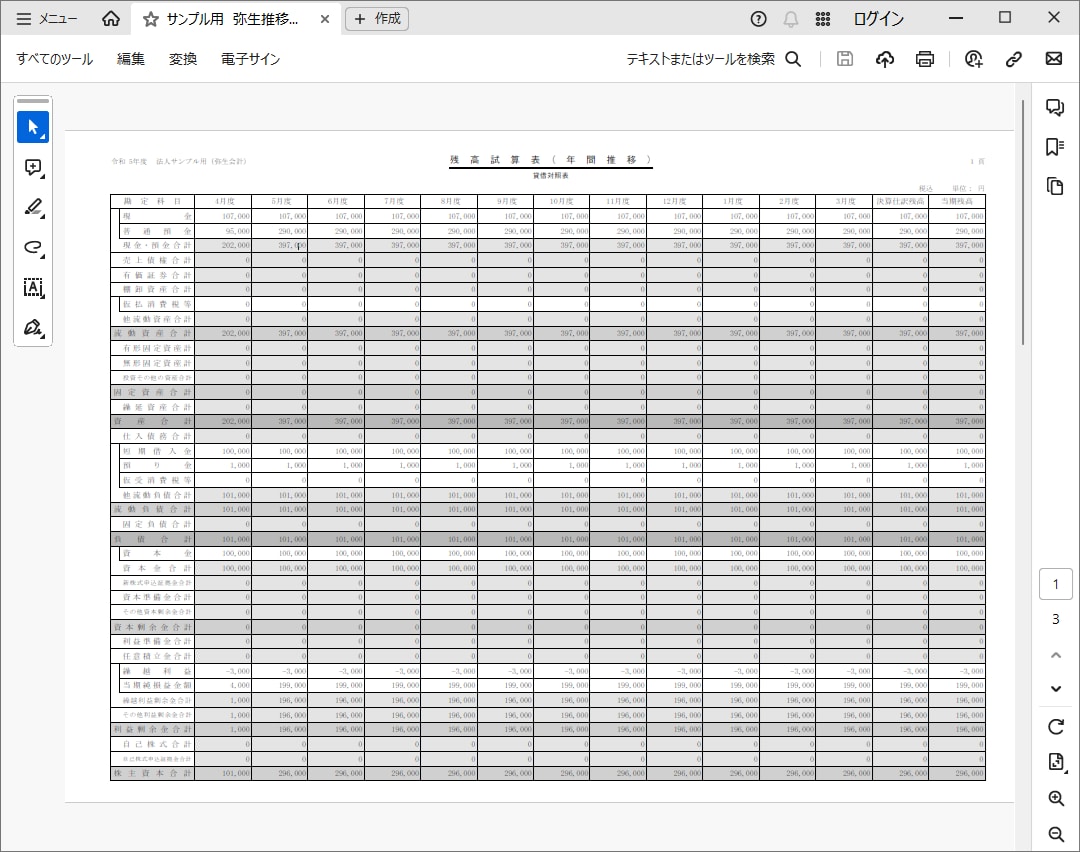Click the ログイン sign-in link
The width and height of the screenshot is (1080, 852).
coord(878,19)
